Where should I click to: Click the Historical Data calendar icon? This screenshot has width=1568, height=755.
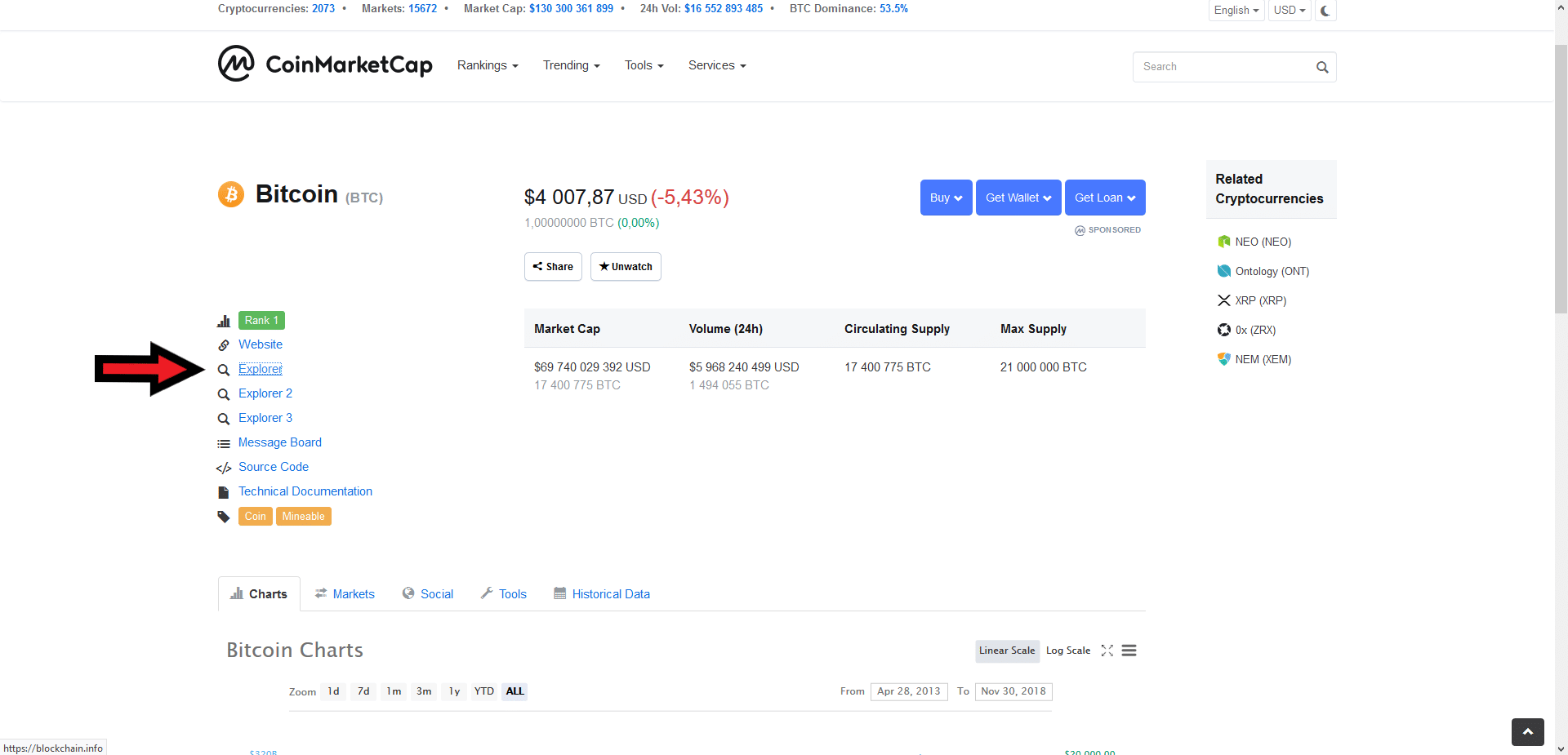tap(560, 593)
